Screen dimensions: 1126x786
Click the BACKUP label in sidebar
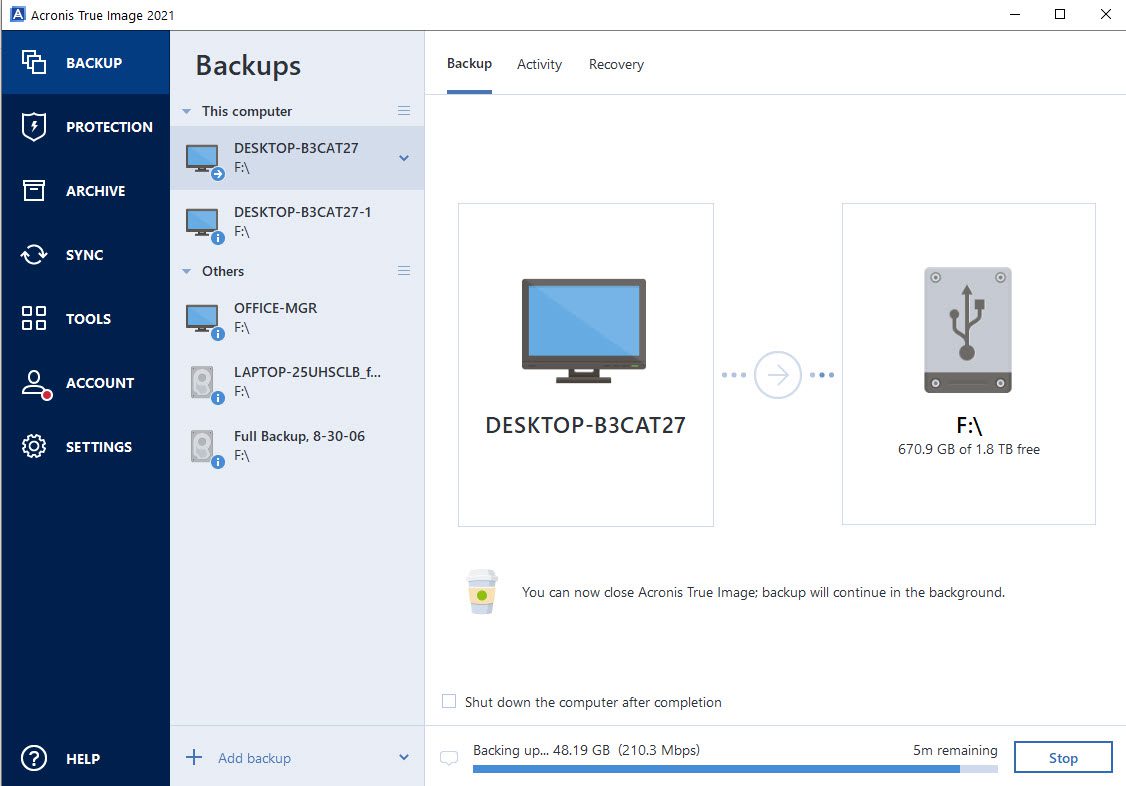coord(94,63)
